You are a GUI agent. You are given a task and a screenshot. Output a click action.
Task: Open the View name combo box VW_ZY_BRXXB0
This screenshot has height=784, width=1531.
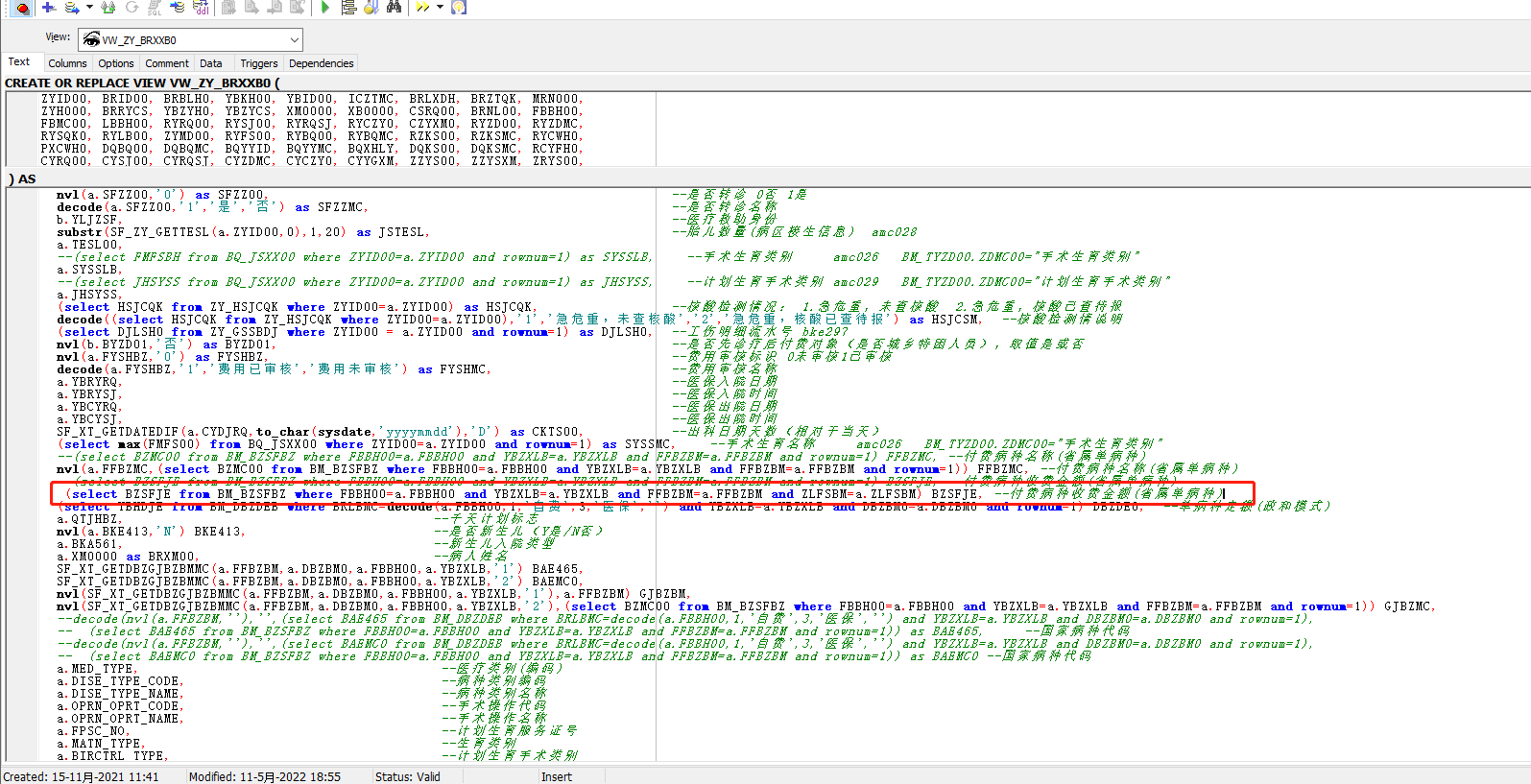(x=190, y=39)
